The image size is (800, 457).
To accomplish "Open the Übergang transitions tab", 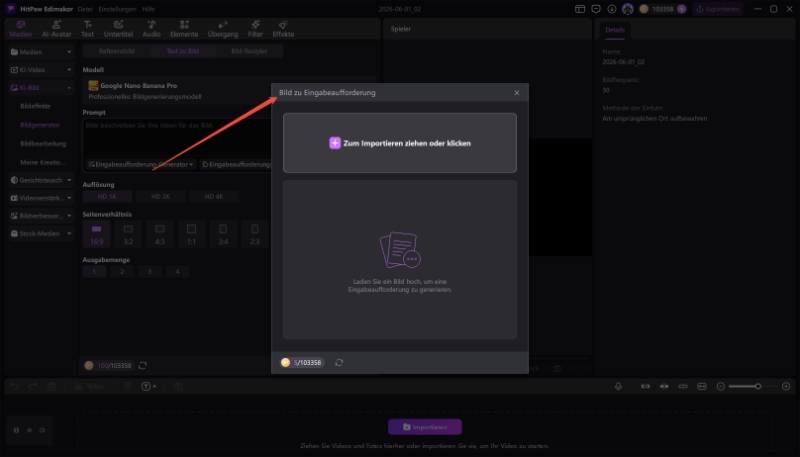I will pyautogui.click(x=223, y=29).
